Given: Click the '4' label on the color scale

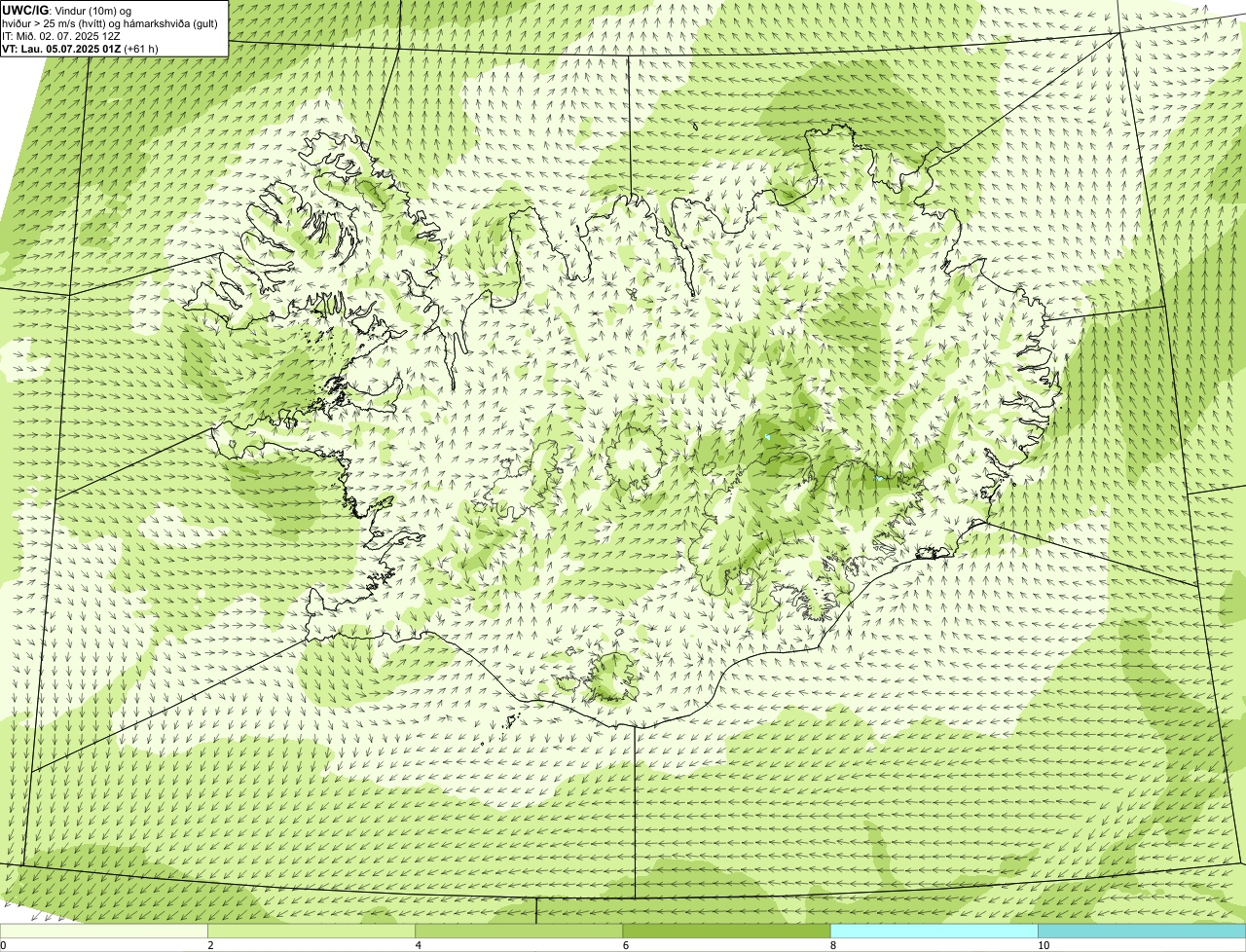Looking at the screenshot, I should point(418,945).
